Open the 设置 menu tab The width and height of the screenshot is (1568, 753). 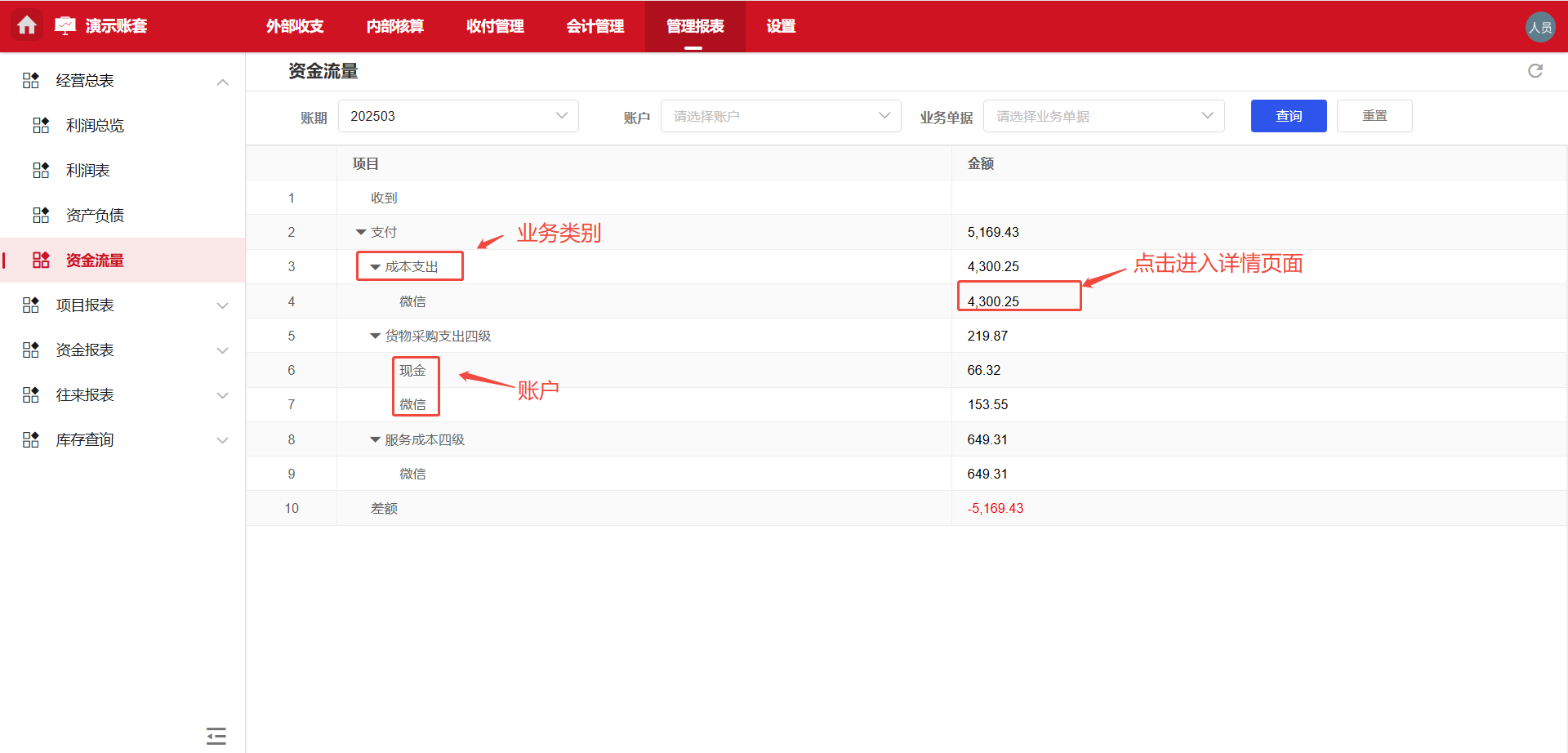780,26
